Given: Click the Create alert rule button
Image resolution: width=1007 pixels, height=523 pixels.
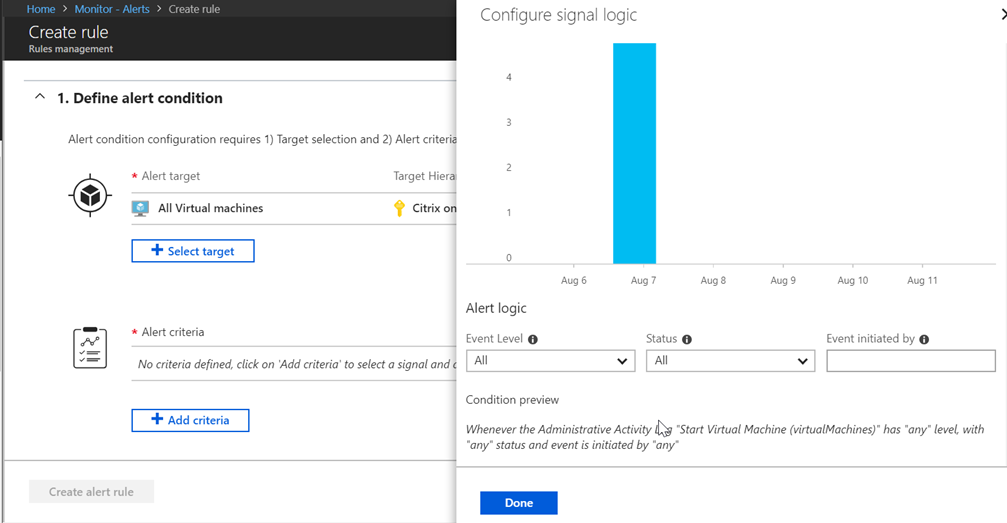Looking at the screenshot, I should (91, 492).
